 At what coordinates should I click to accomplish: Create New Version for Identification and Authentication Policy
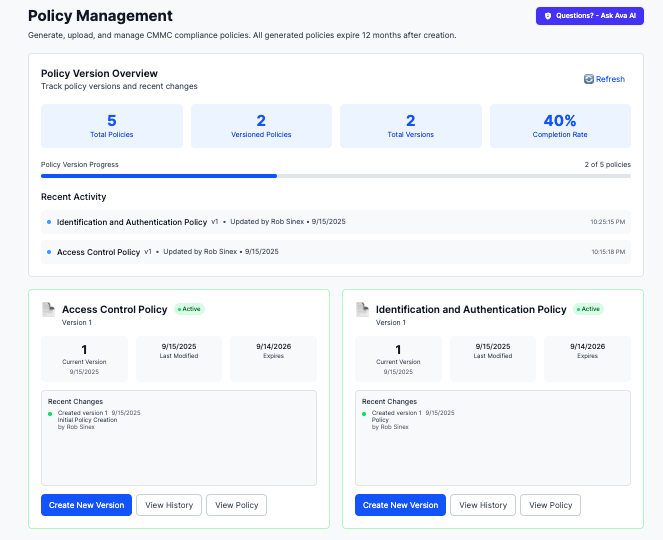pyautogui.click(x=400, y=505)
